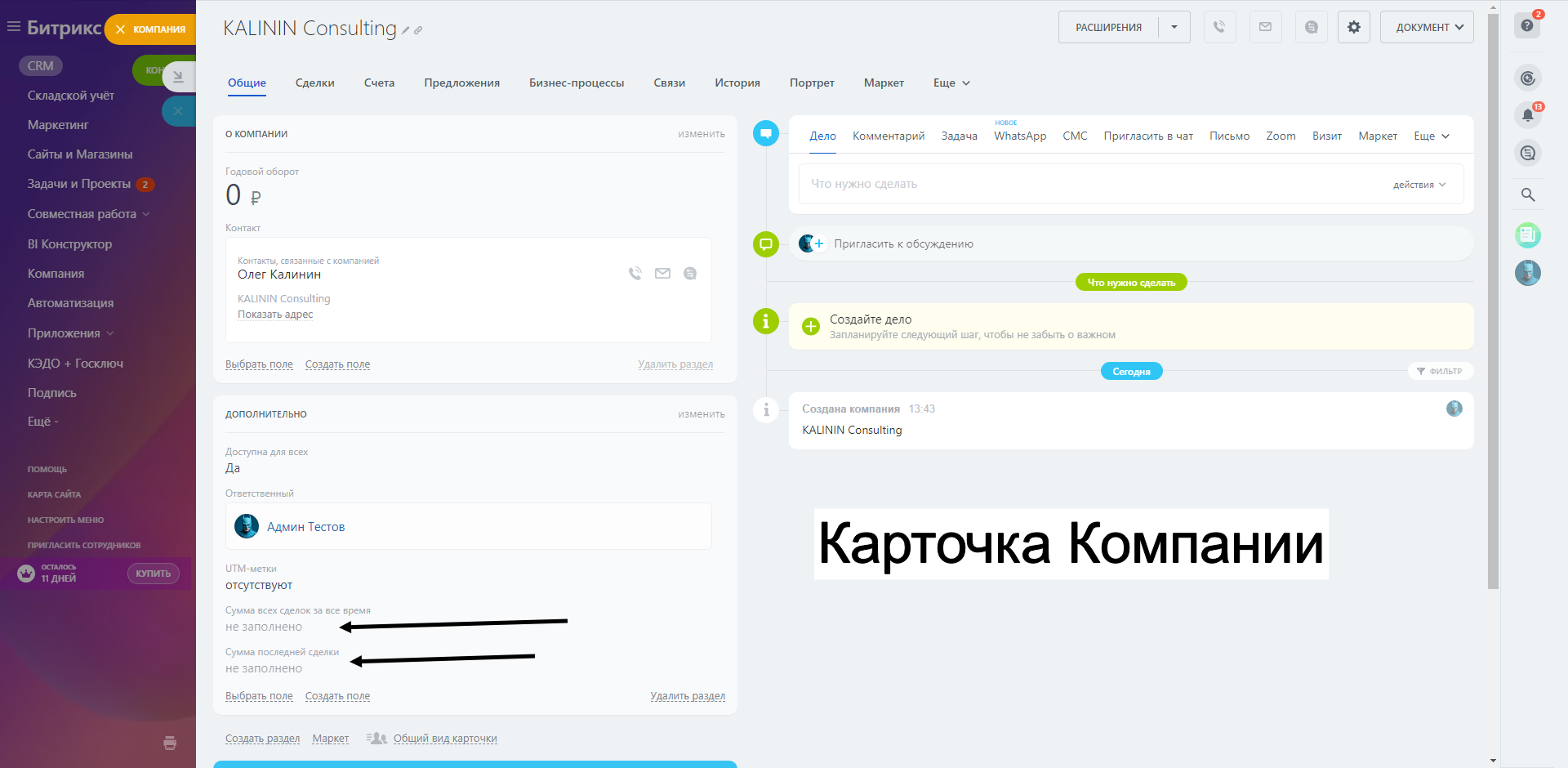Click the author avatar on Создана компания entry
The image size is (1568, 768).
click(1454, 409)
